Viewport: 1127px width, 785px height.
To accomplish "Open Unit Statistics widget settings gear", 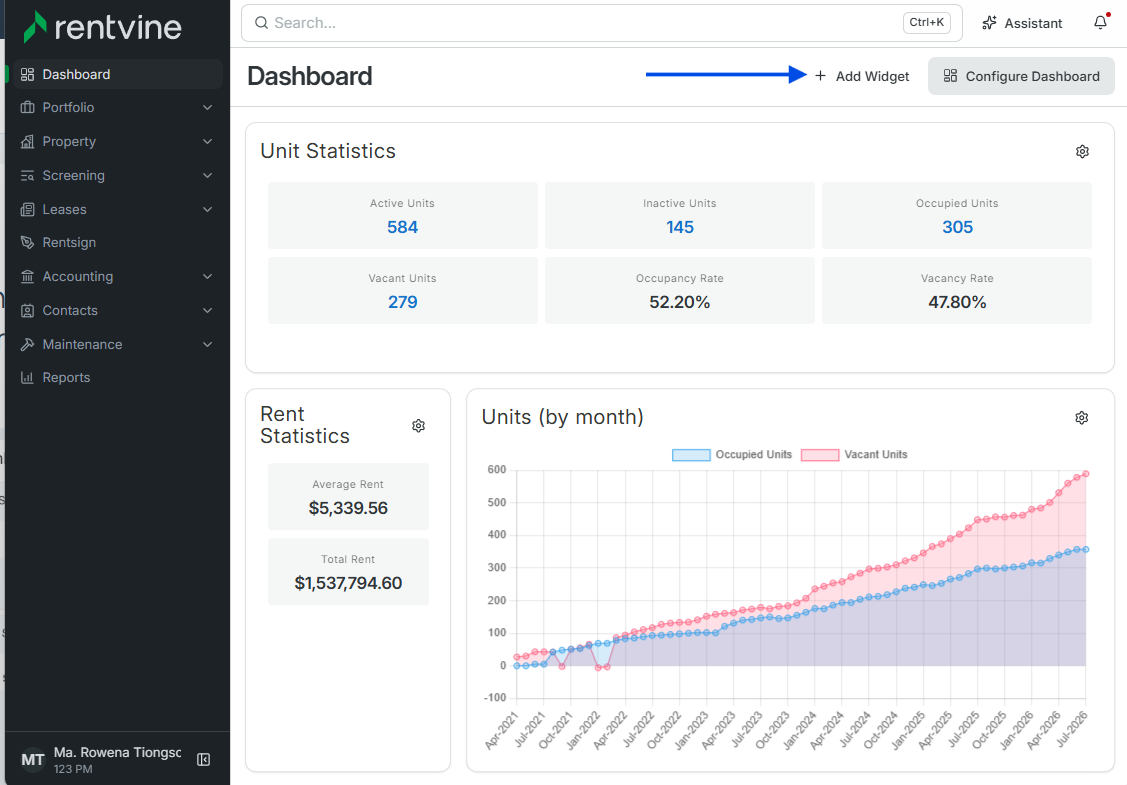I will pos(1082,152).
